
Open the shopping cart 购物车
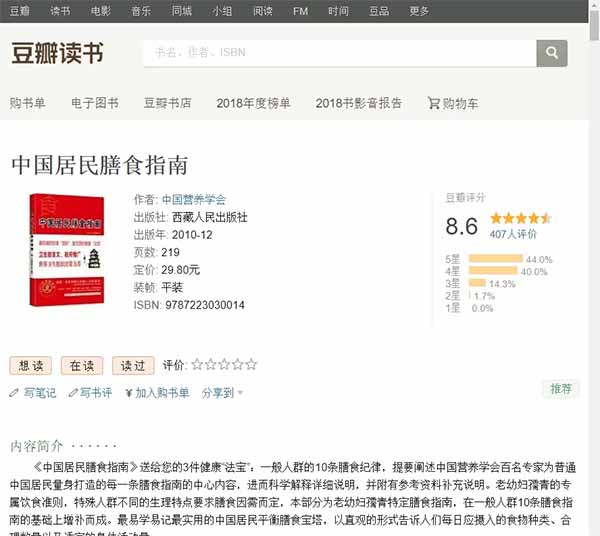pos(453,103)
